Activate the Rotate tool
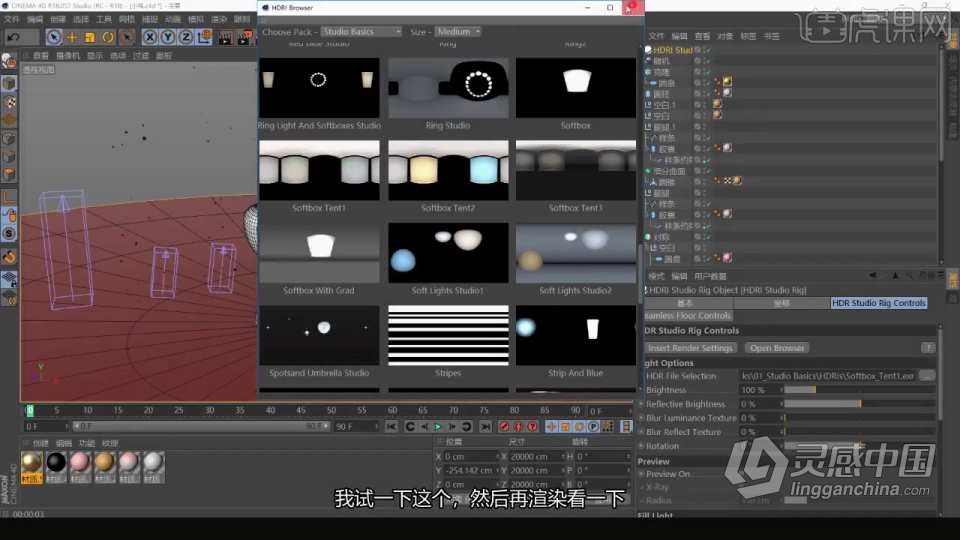Image resolution: width=960 pixels, height=540 pixels. (x=108, y=37)
